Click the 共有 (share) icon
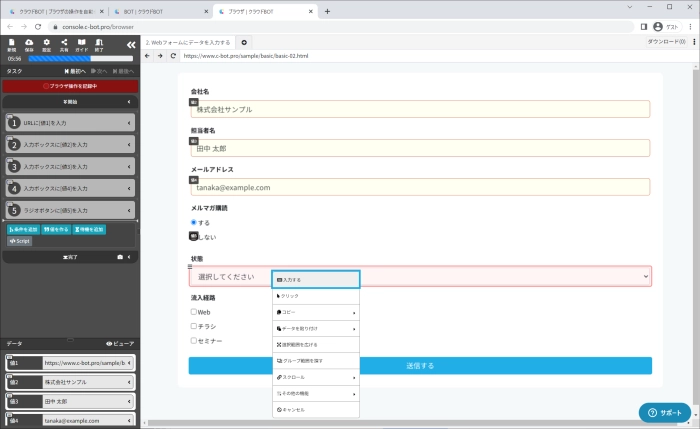700x429 pixels. point(63,44)
